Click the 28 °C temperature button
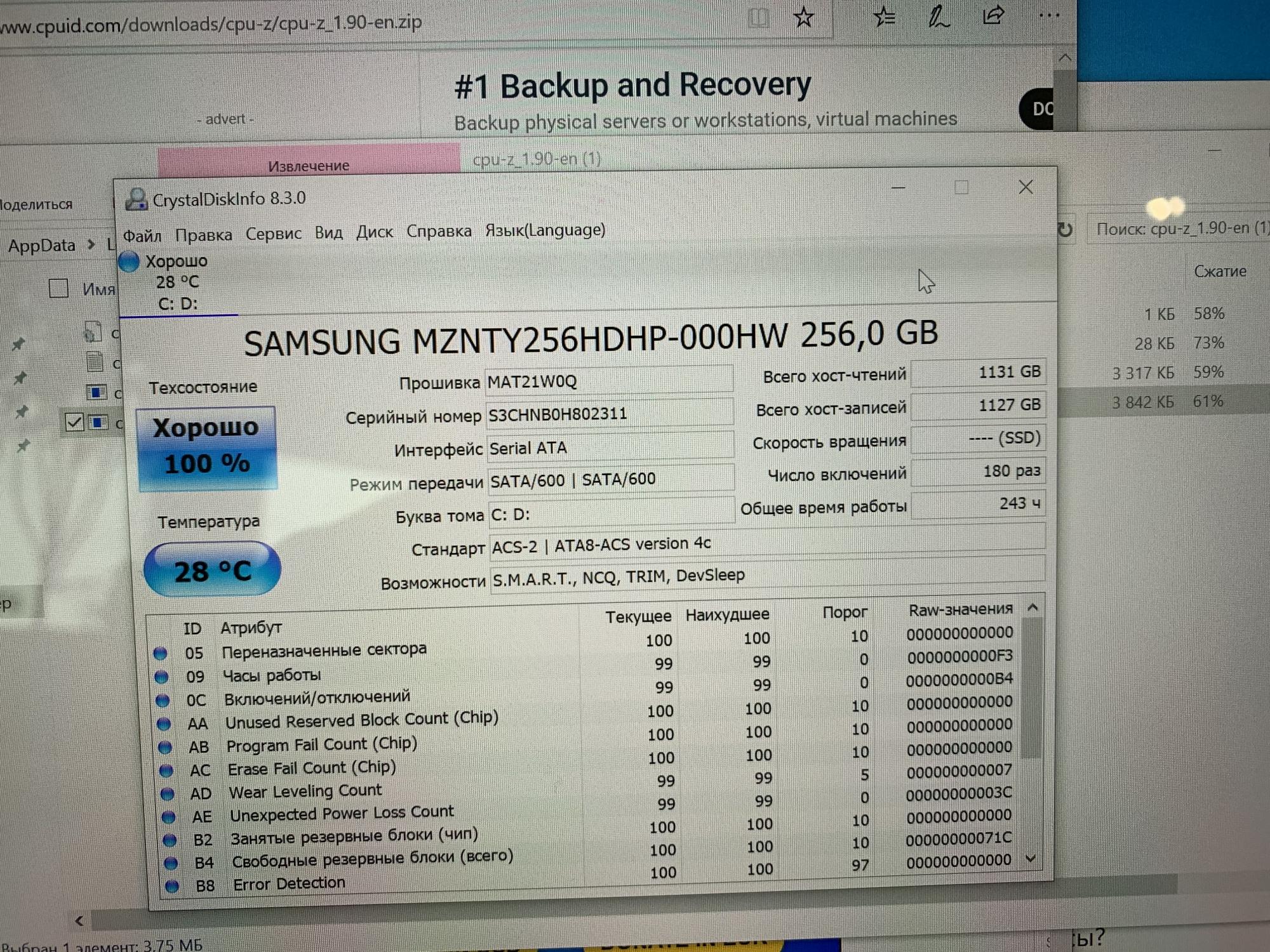Image resolution: width=1270 pixels, height=952 pixels. pos(212,569)
